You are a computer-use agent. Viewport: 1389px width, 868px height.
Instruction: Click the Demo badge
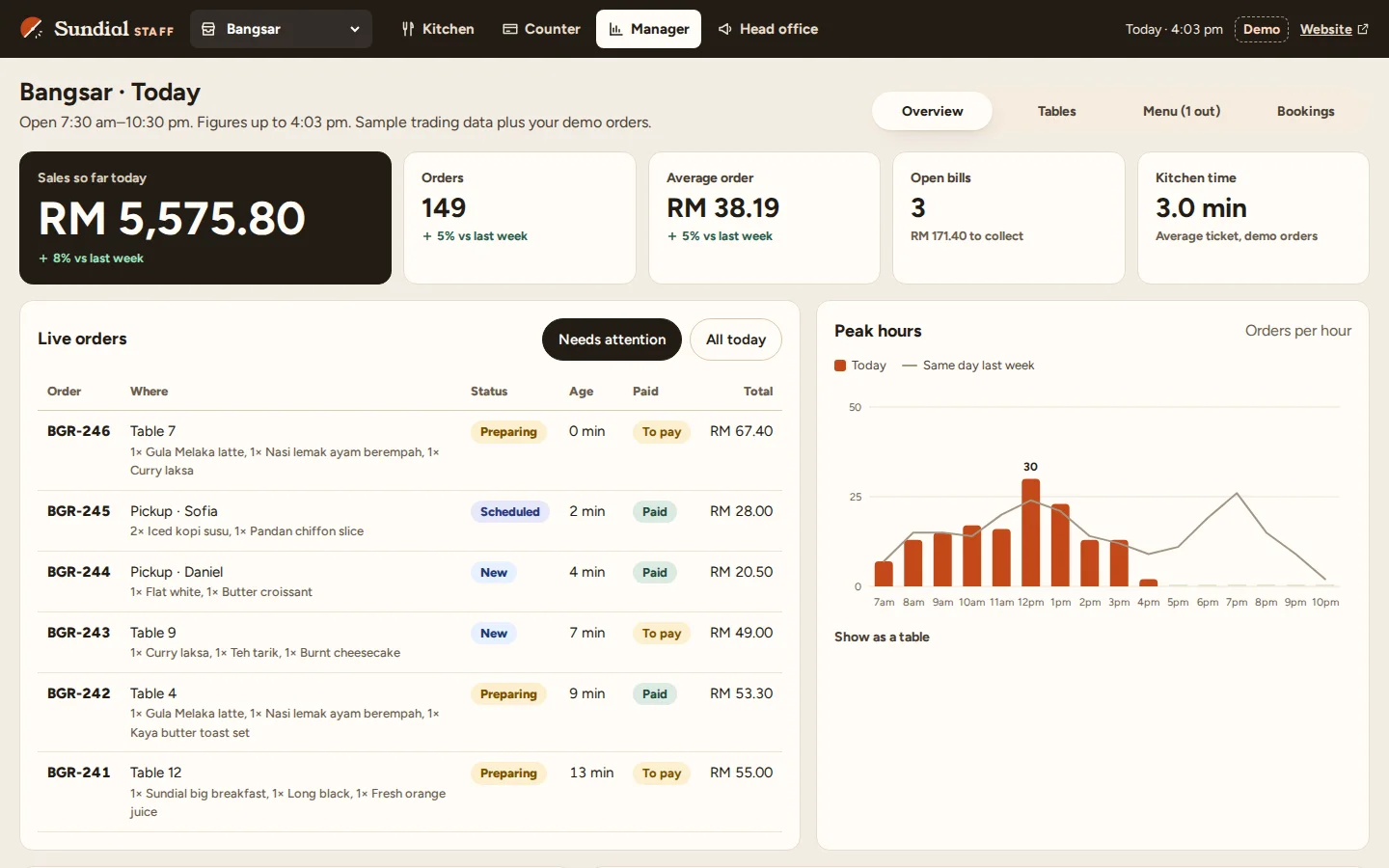1261,29
